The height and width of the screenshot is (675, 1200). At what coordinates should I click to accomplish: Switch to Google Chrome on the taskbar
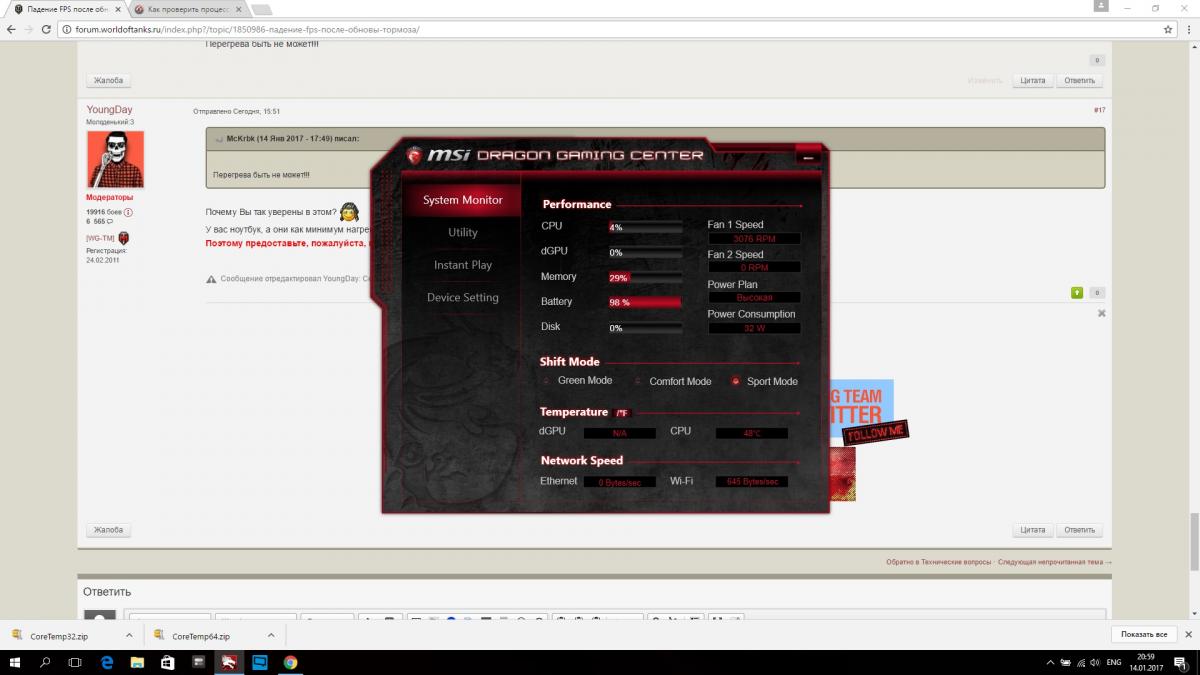pos(290,662)
